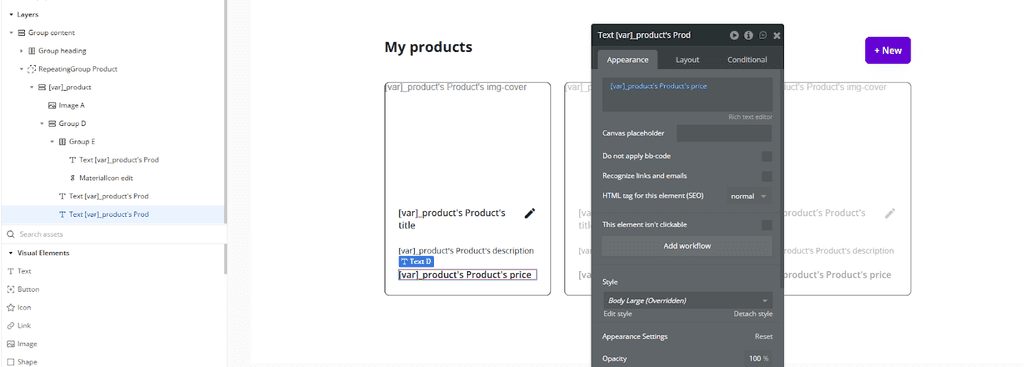Pick the Icon element from Visual Elements
Screen dimensions: 1024x367
[18, 308]
